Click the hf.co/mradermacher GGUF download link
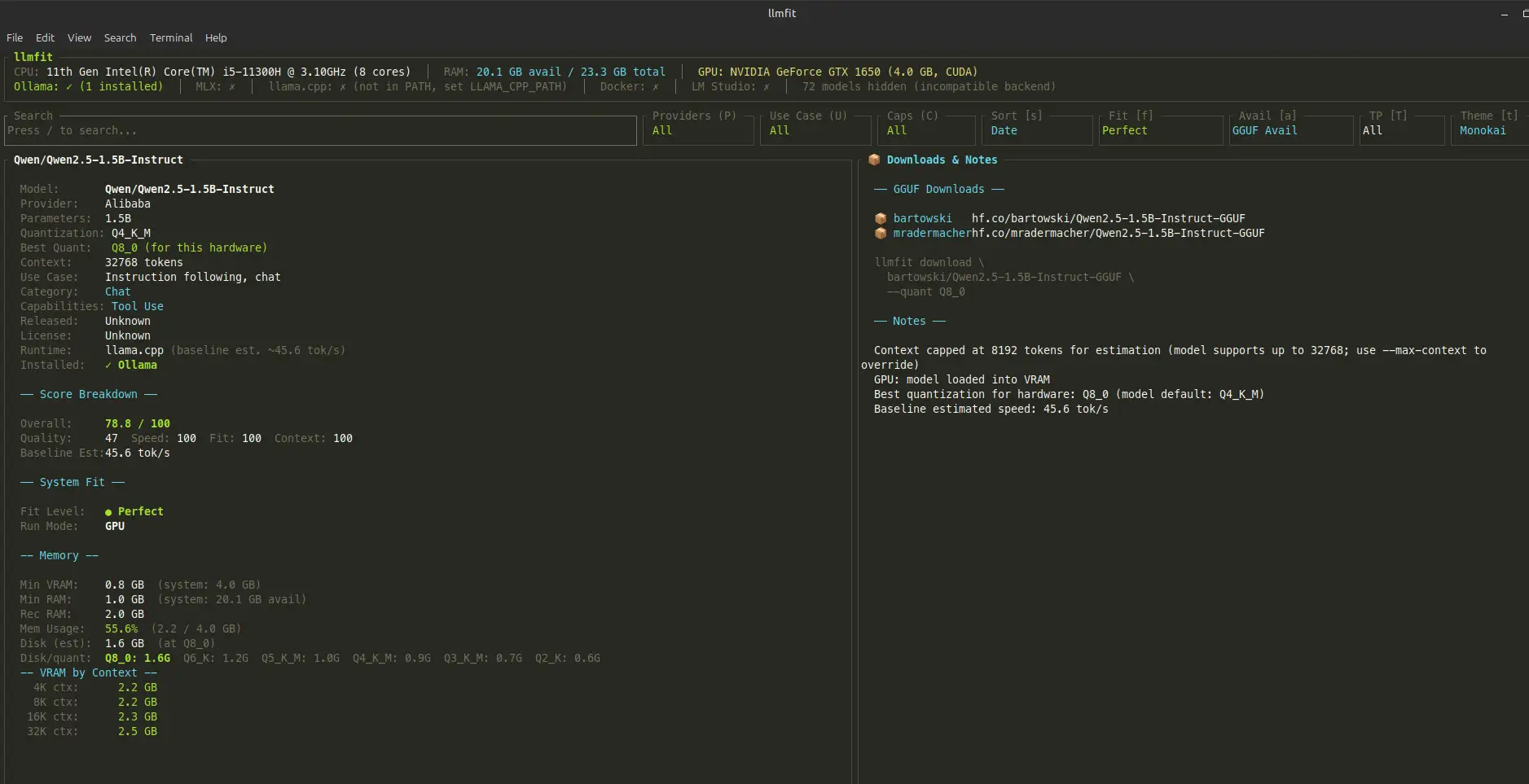 1118,233
